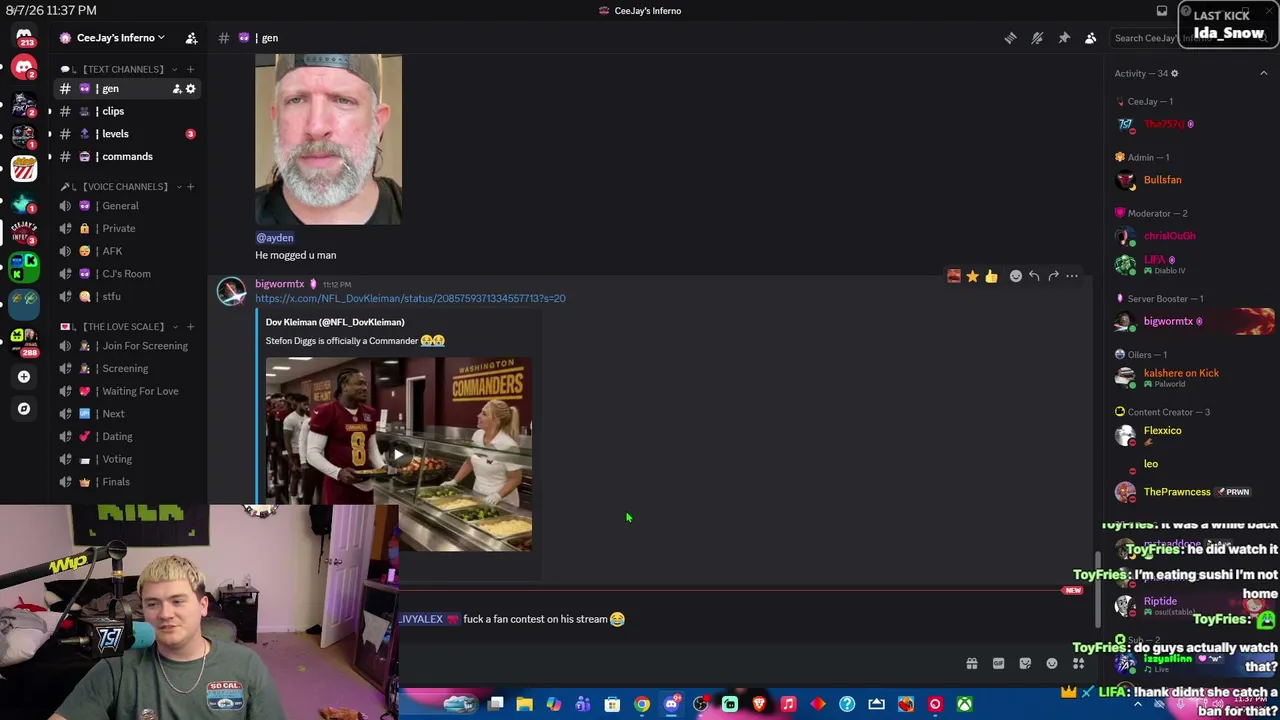1280x720 pixels.
Task: Forward the bigwormtx message
Action: [x=1053, y=276]
